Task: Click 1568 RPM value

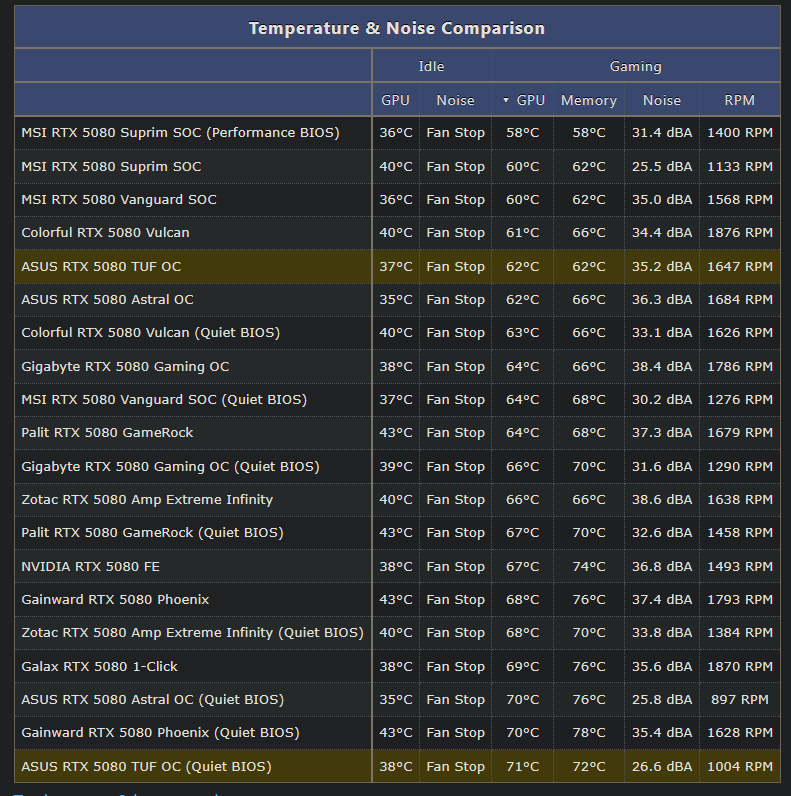Action: [x=740, y=200]
